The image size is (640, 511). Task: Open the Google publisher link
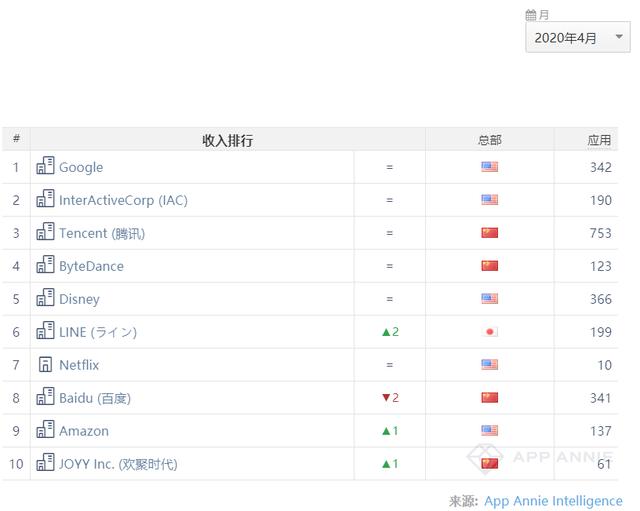tap(81, 167)
